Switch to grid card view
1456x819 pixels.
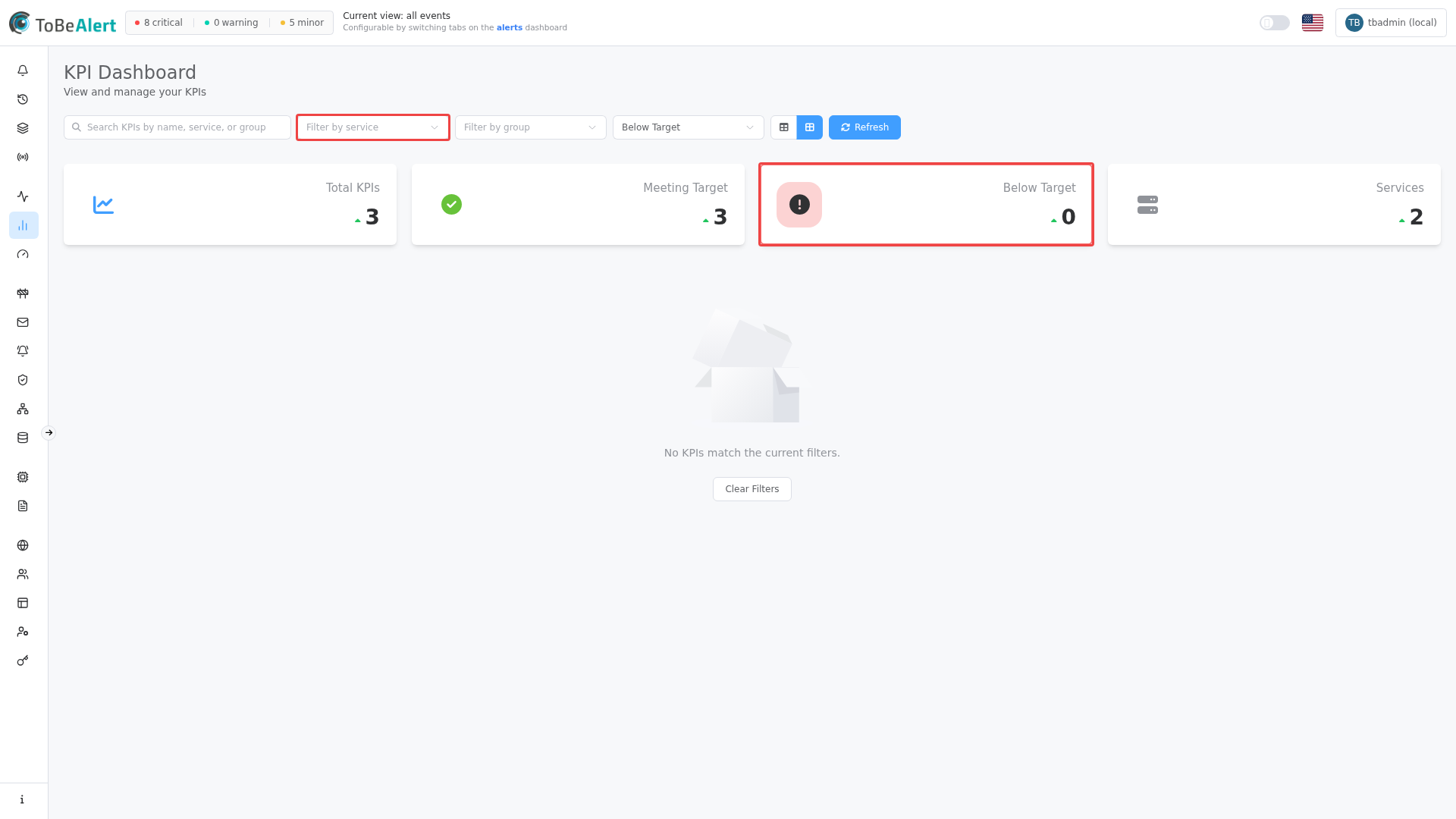point(810,127)
